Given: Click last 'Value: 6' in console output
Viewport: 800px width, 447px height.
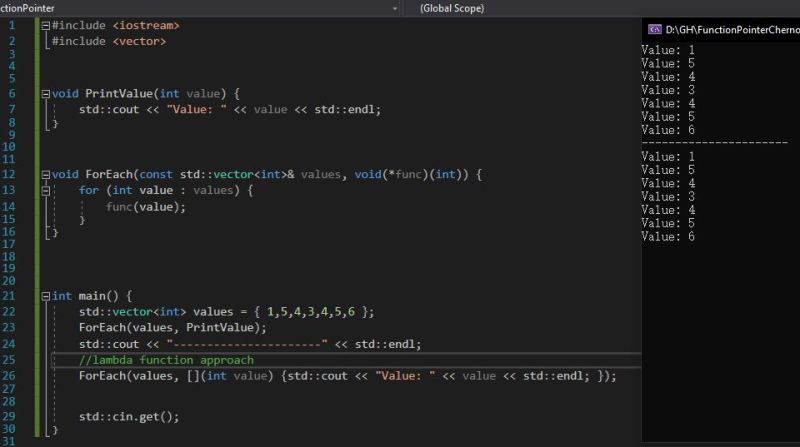Looking at the screenshot, I should [x=668, y=237].
